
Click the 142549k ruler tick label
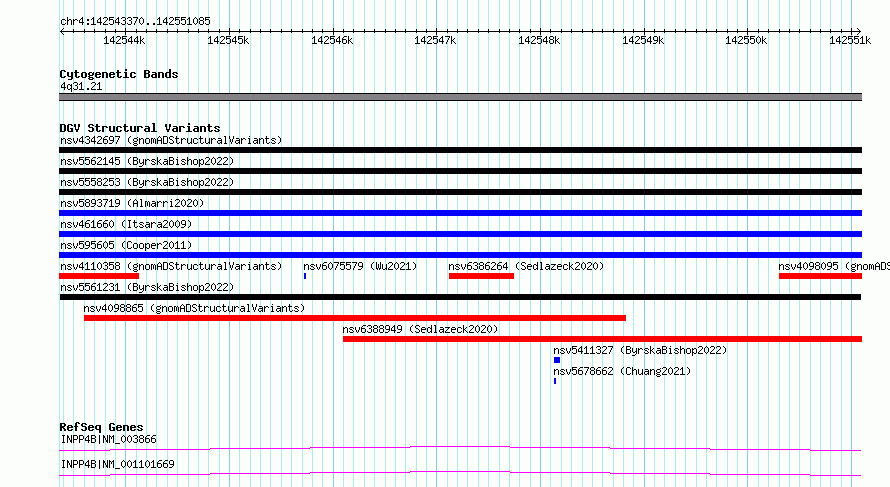(643, 40)
